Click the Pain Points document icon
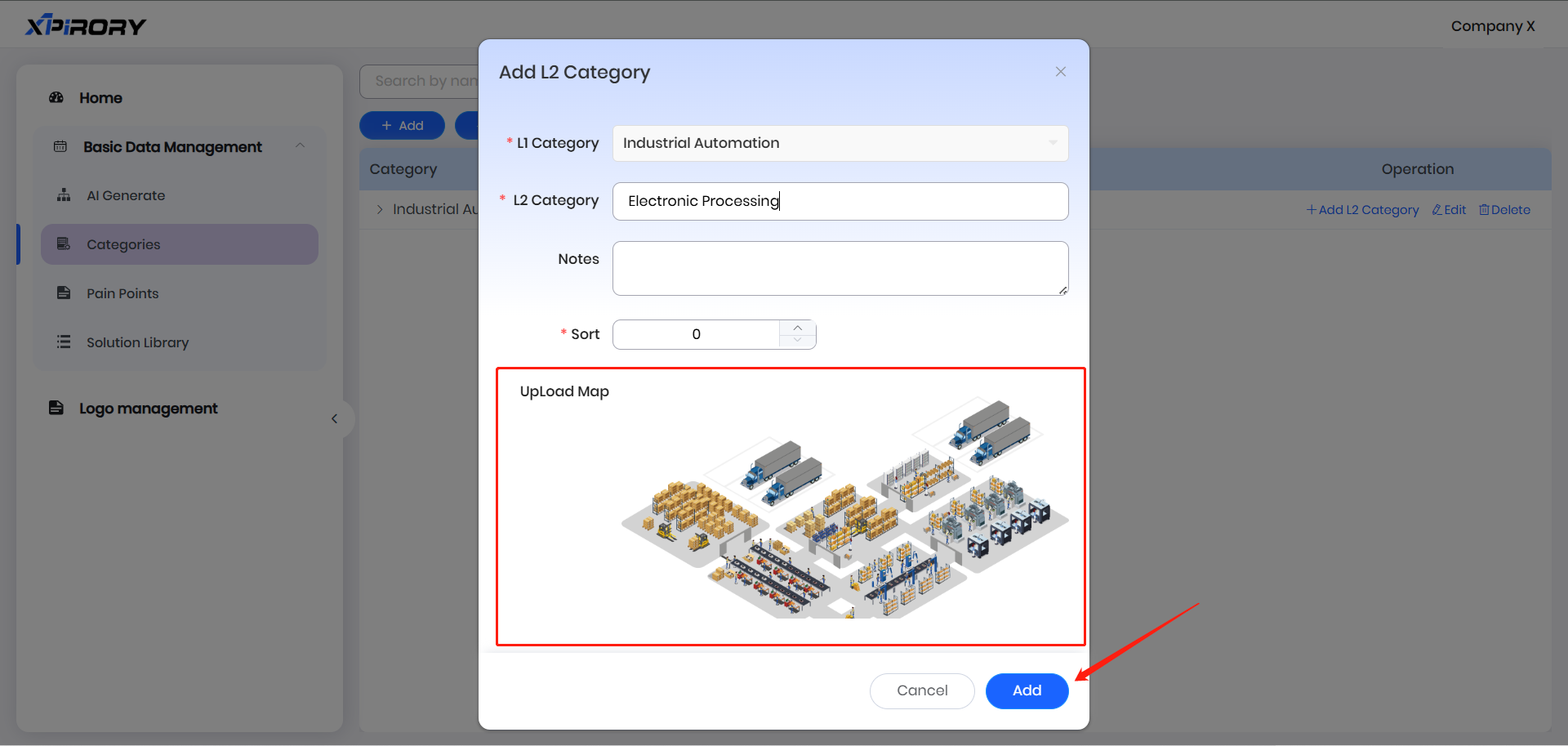 [64, 293]
